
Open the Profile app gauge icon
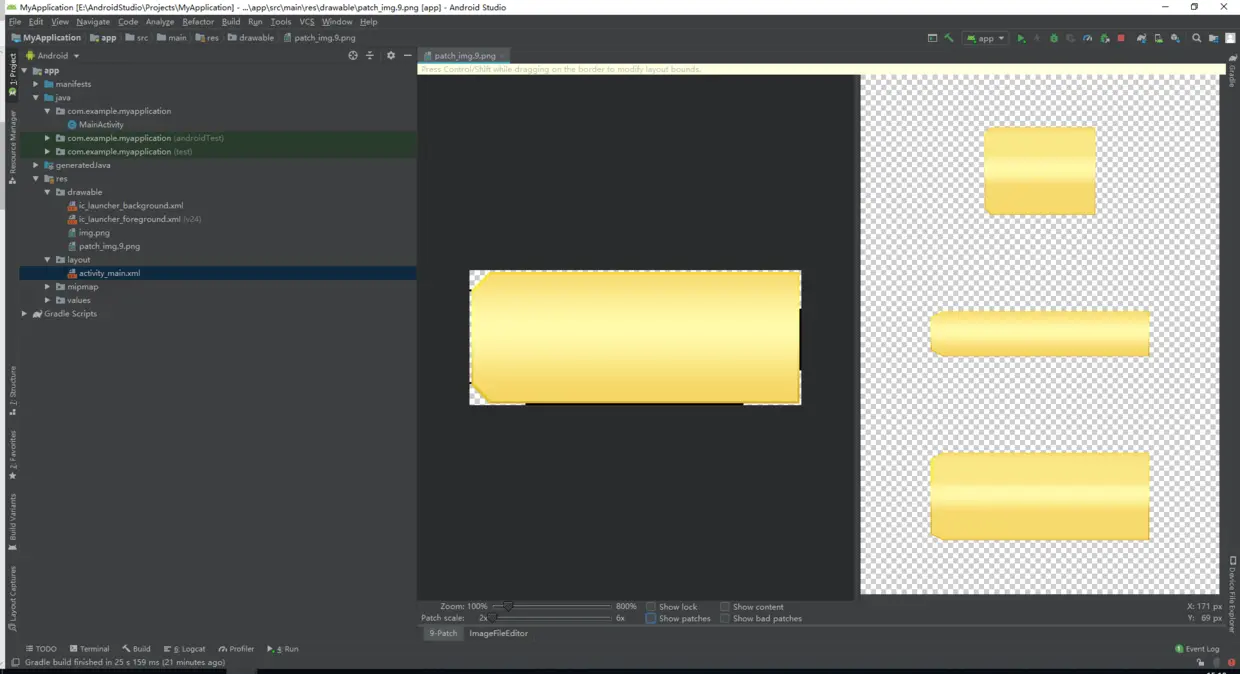pyautogui.click(x=1088, y=38)
